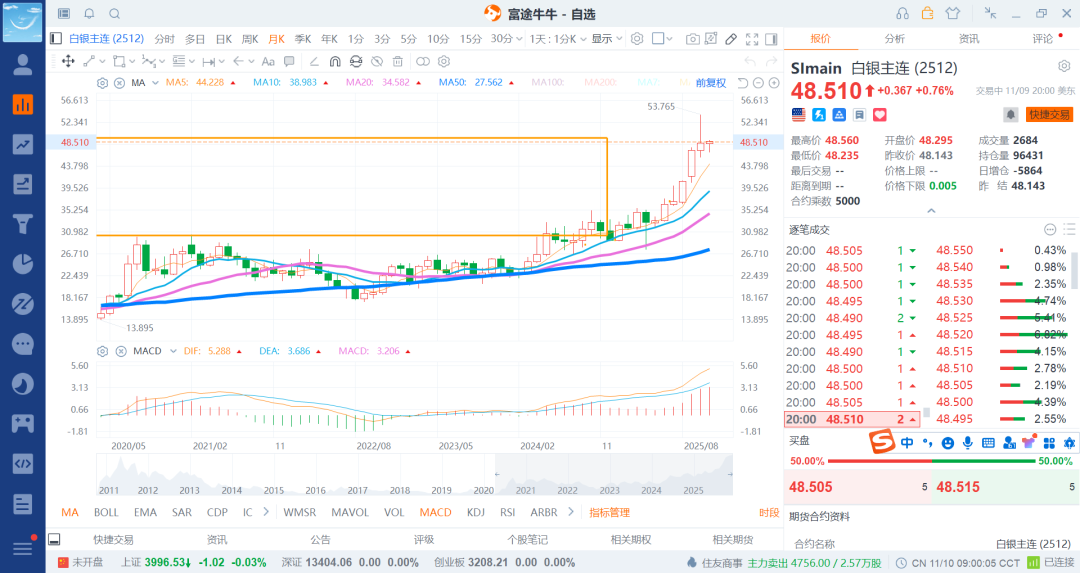The width and height of the screenshot is (1080, 573).
Task: Open MACD indicator settings gear
Action: (101, 351)
